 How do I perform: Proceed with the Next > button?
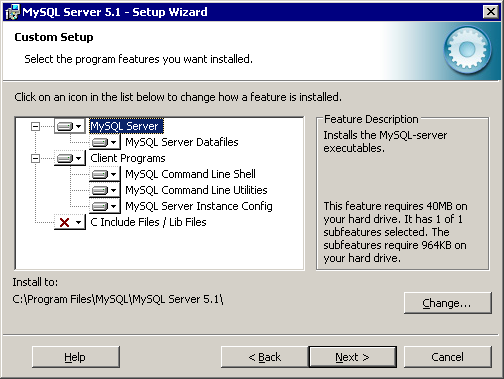click(x=352, y=357)
